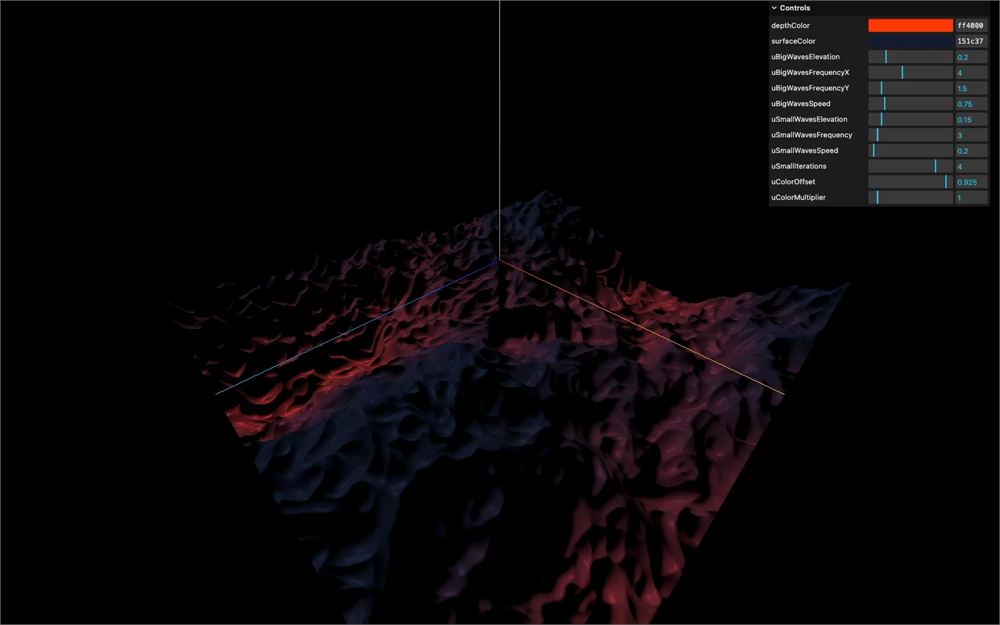Click the depthColor hex field ff4000

point(971,26)
